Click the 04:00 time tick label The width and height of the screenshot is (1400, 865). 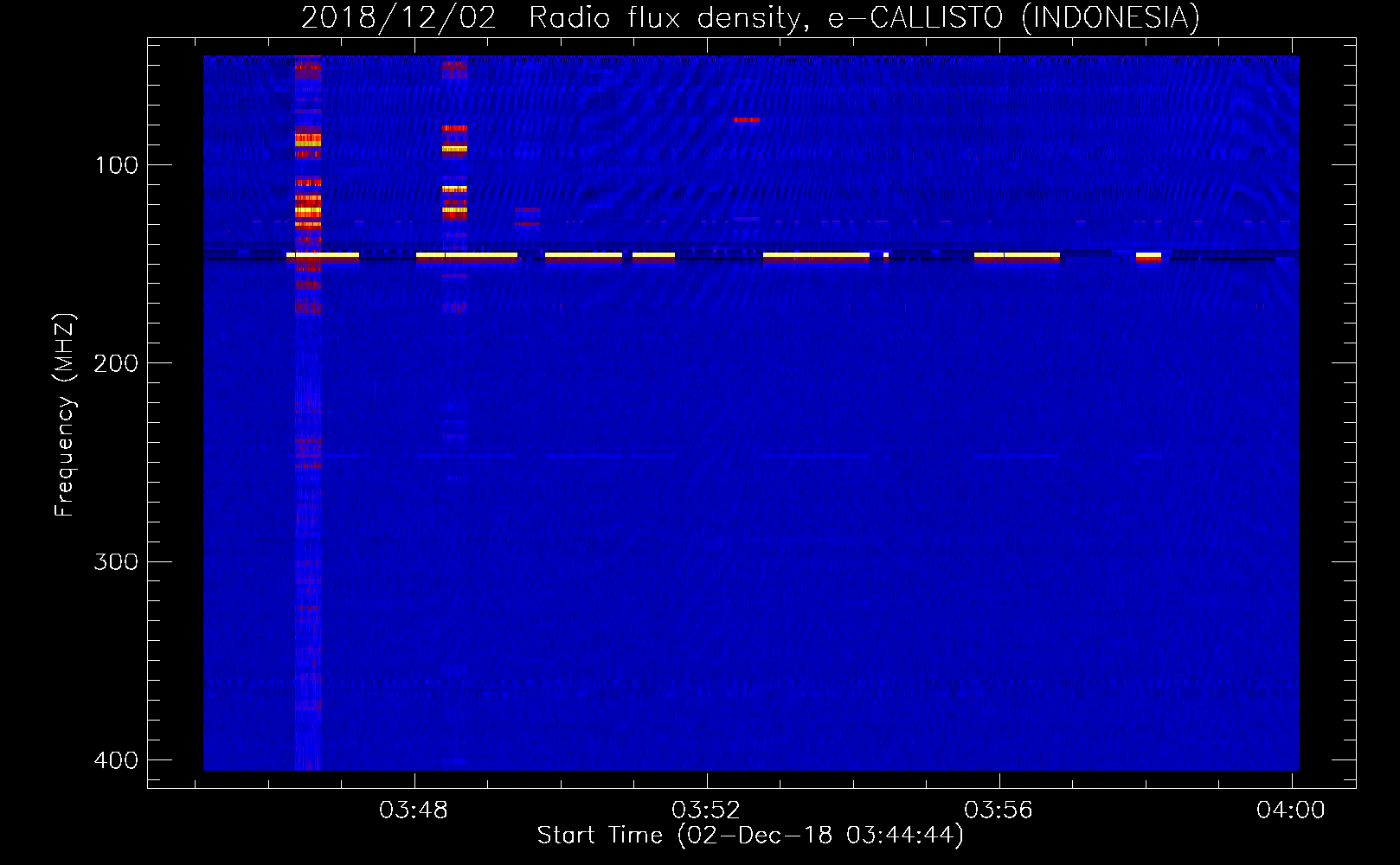(x=1291, y=810)
